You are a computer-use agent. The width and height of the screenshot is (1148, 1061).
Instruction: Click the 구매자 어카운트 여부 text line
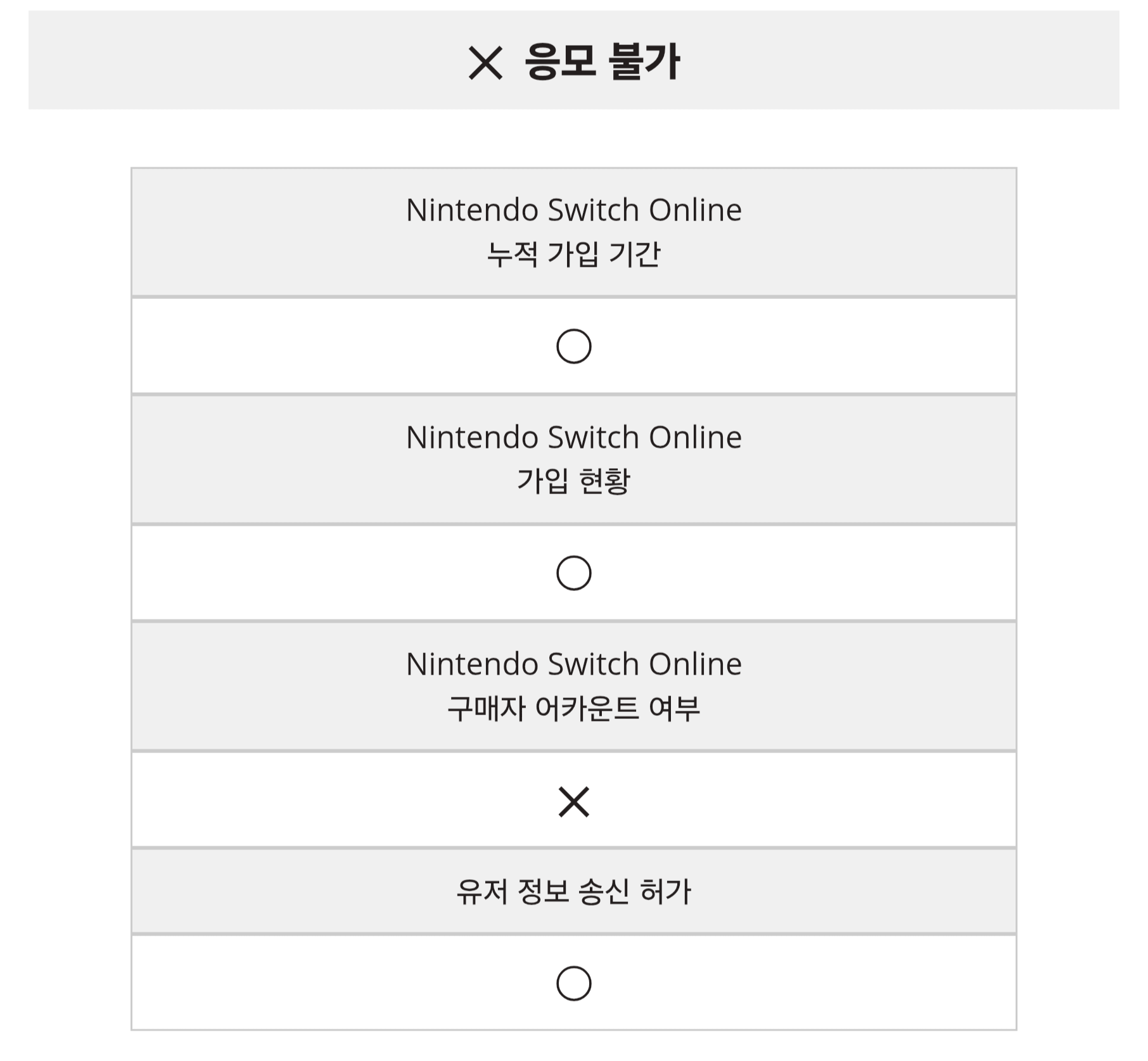(x=573, y=708)
